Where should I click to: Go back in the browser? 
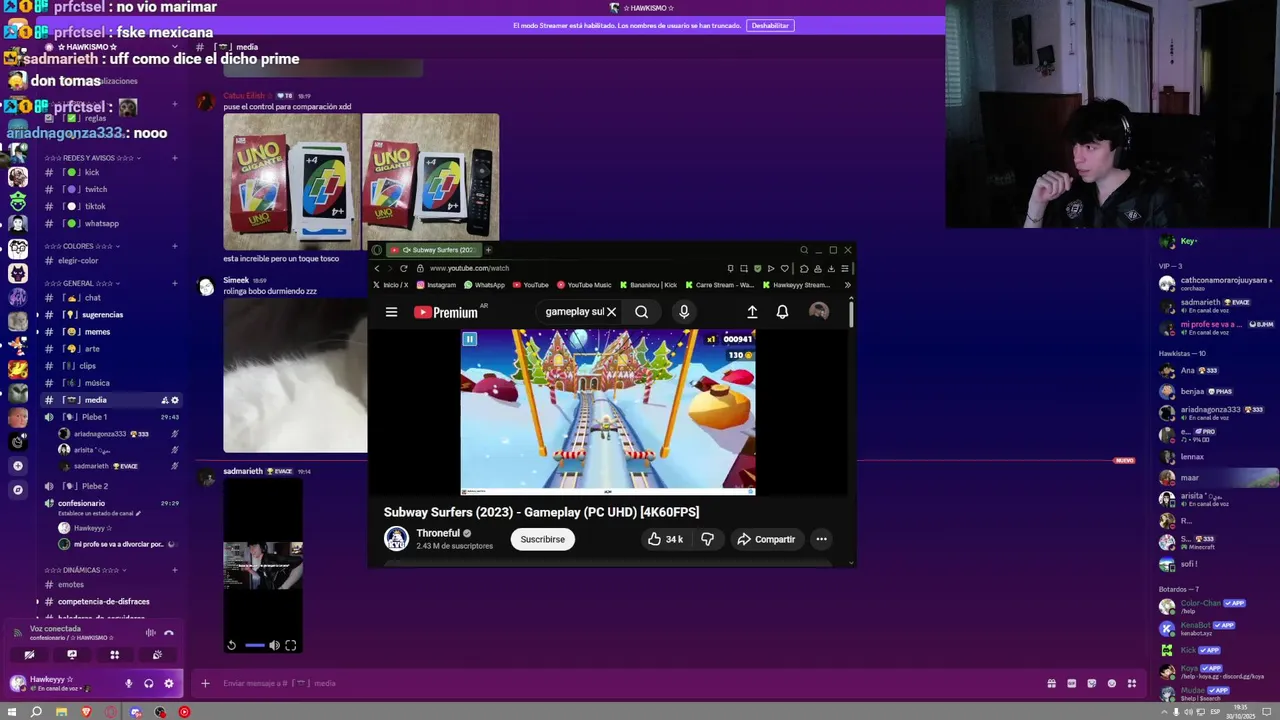[x=377, y=268]
